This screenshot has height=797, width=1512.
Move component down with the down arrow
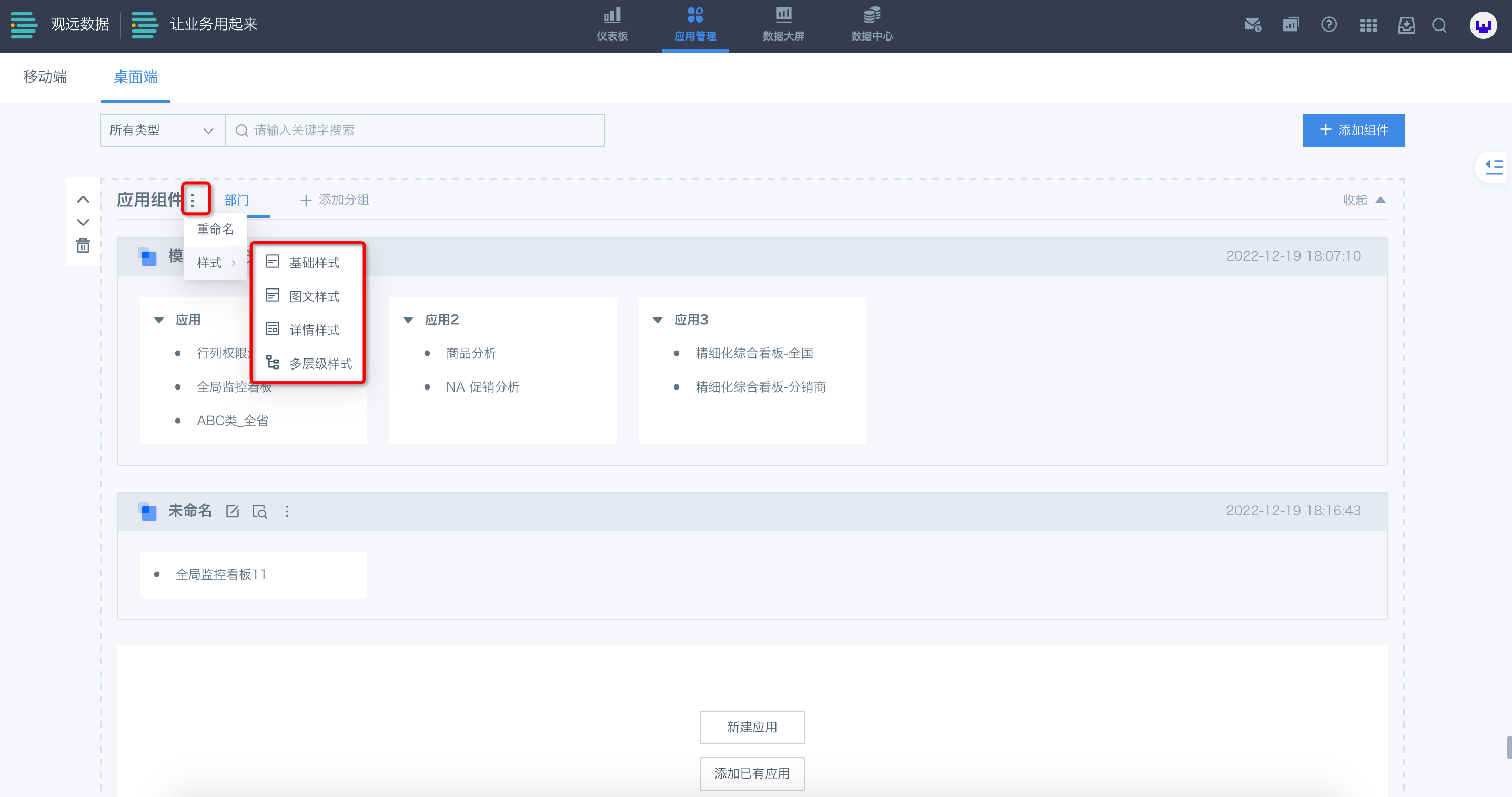83,222
